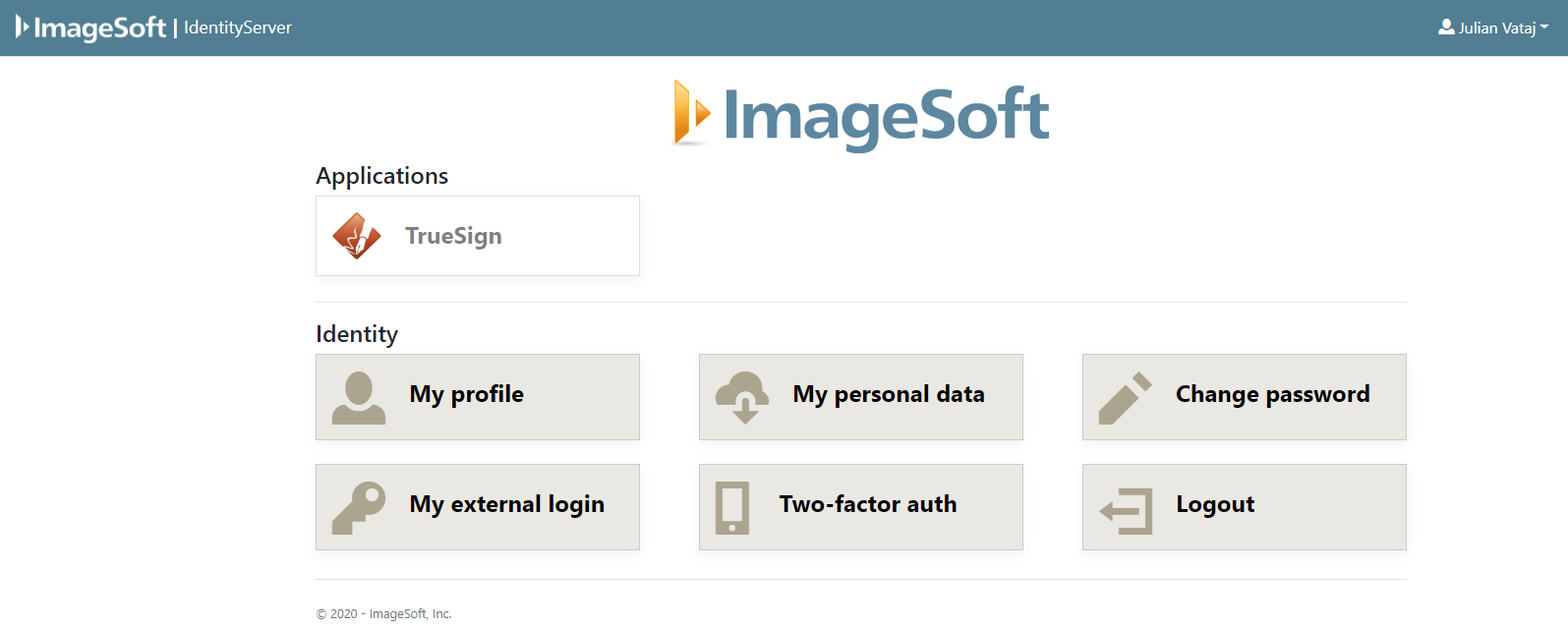1568x628 pixels.
Task: Click the user icon beside Julian Vataj
Action: 1446,28
